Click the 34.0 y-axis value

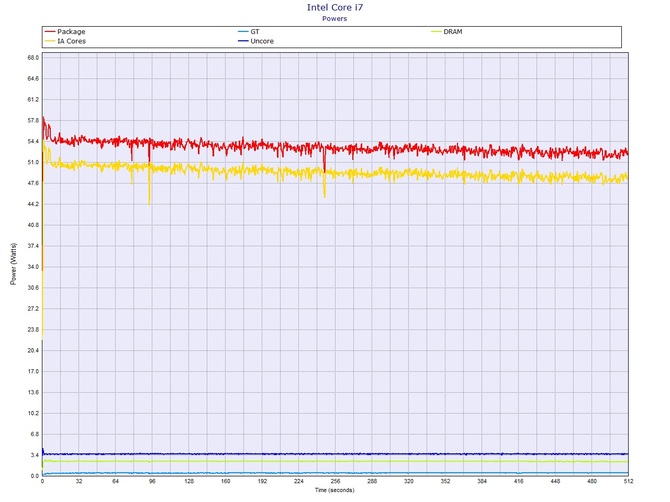33,267
